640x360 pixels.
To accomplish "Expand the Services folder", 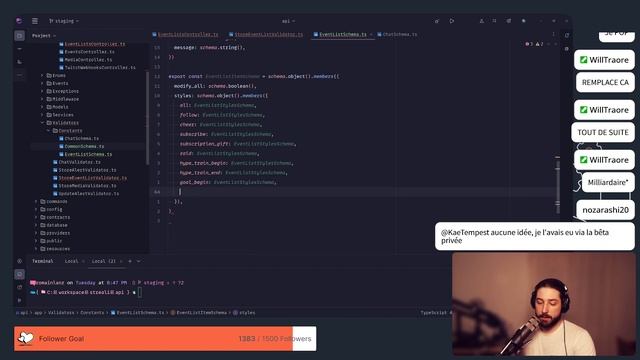I will (x=42, y=115).
